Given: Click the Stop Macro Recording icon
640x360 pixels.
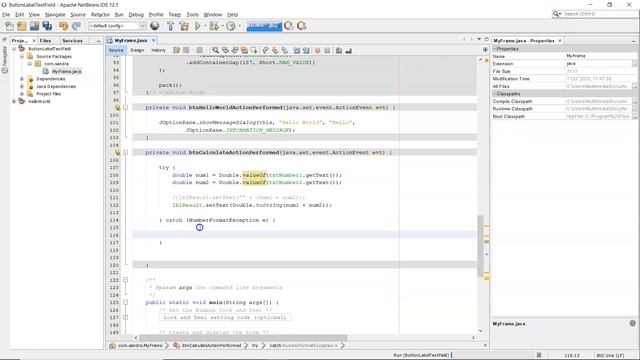Looking at the screenshot, I should click(x=327, y=50).
